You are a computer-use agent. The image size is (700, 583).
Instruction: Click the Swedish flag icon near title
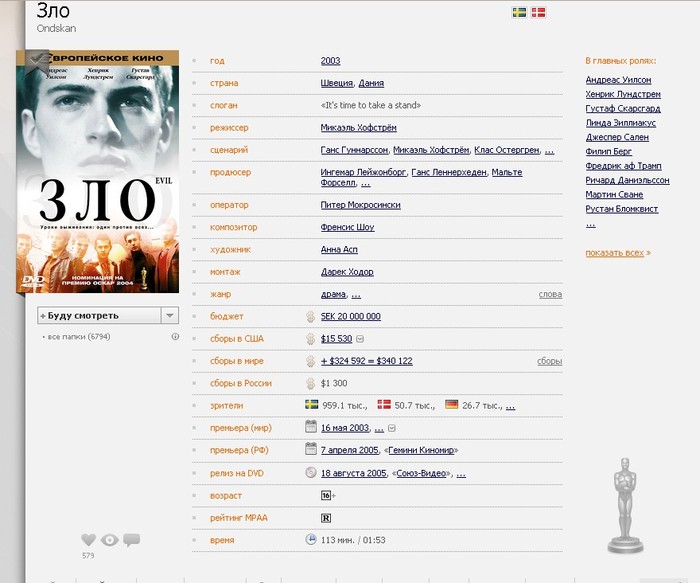[519, 12]
